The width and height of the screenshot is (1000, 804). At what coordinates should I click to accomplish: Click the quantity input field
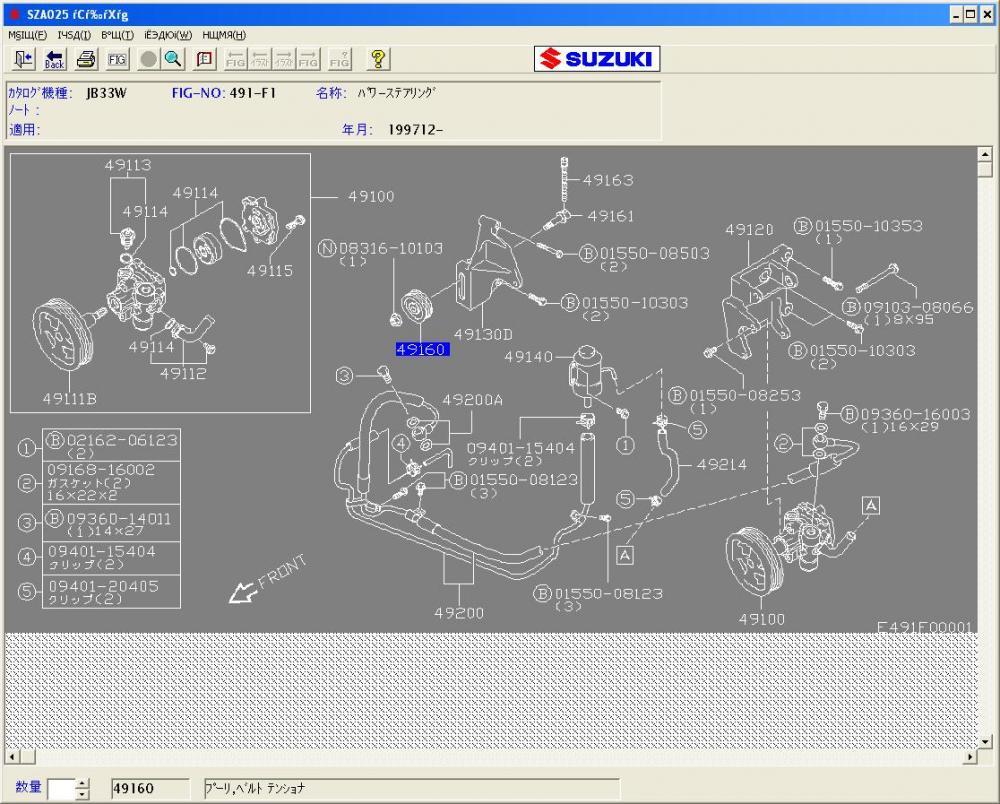coord(60,788)
